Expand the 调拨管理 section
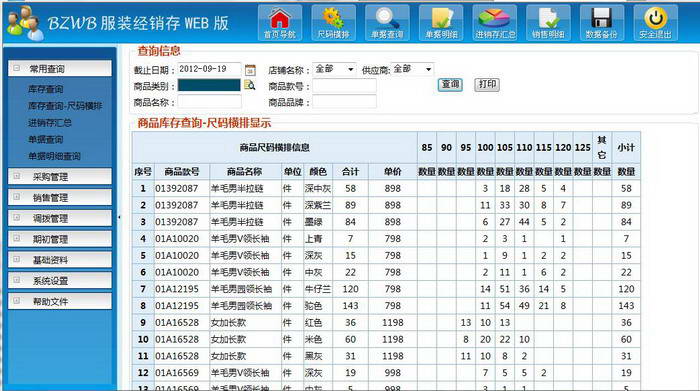700x391 pixels. [17, 218]
